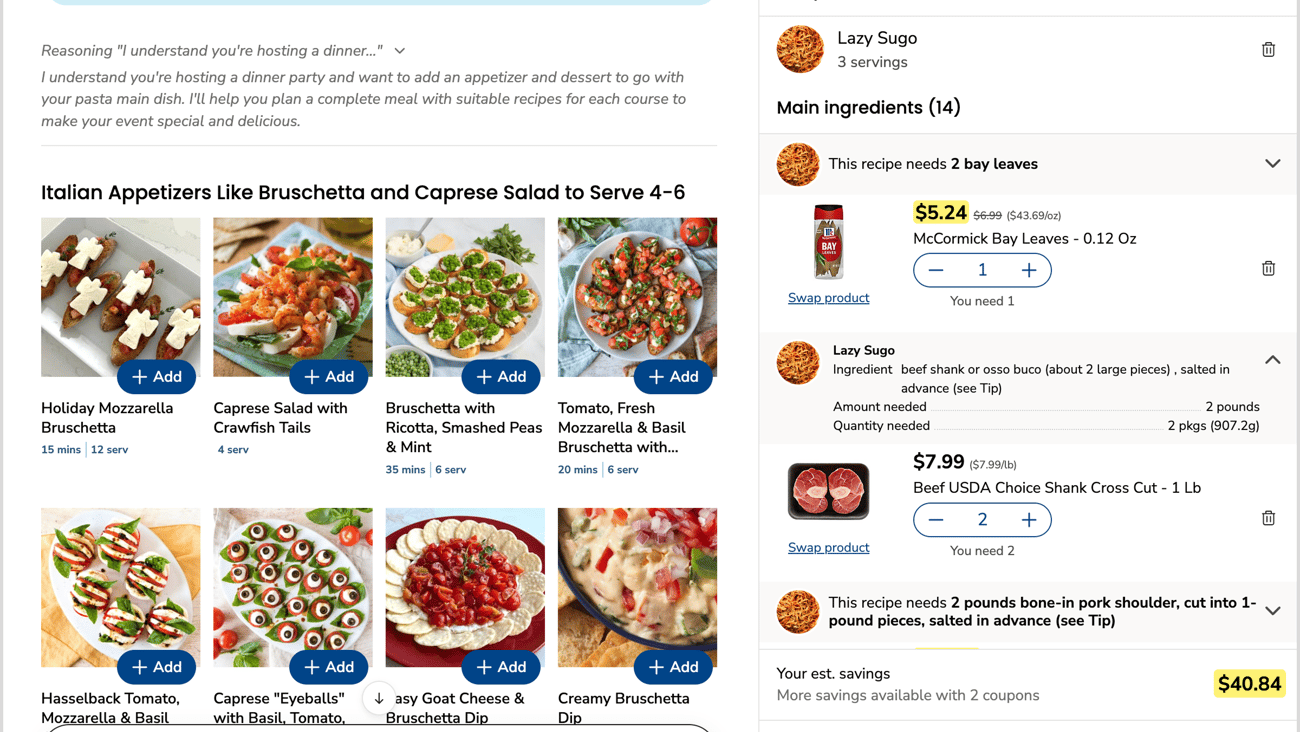Remove the Lazy Sugo recipe using trash icon
Screen dimensions: 1300x732
pyautogui.click(x=1267, y=48)
